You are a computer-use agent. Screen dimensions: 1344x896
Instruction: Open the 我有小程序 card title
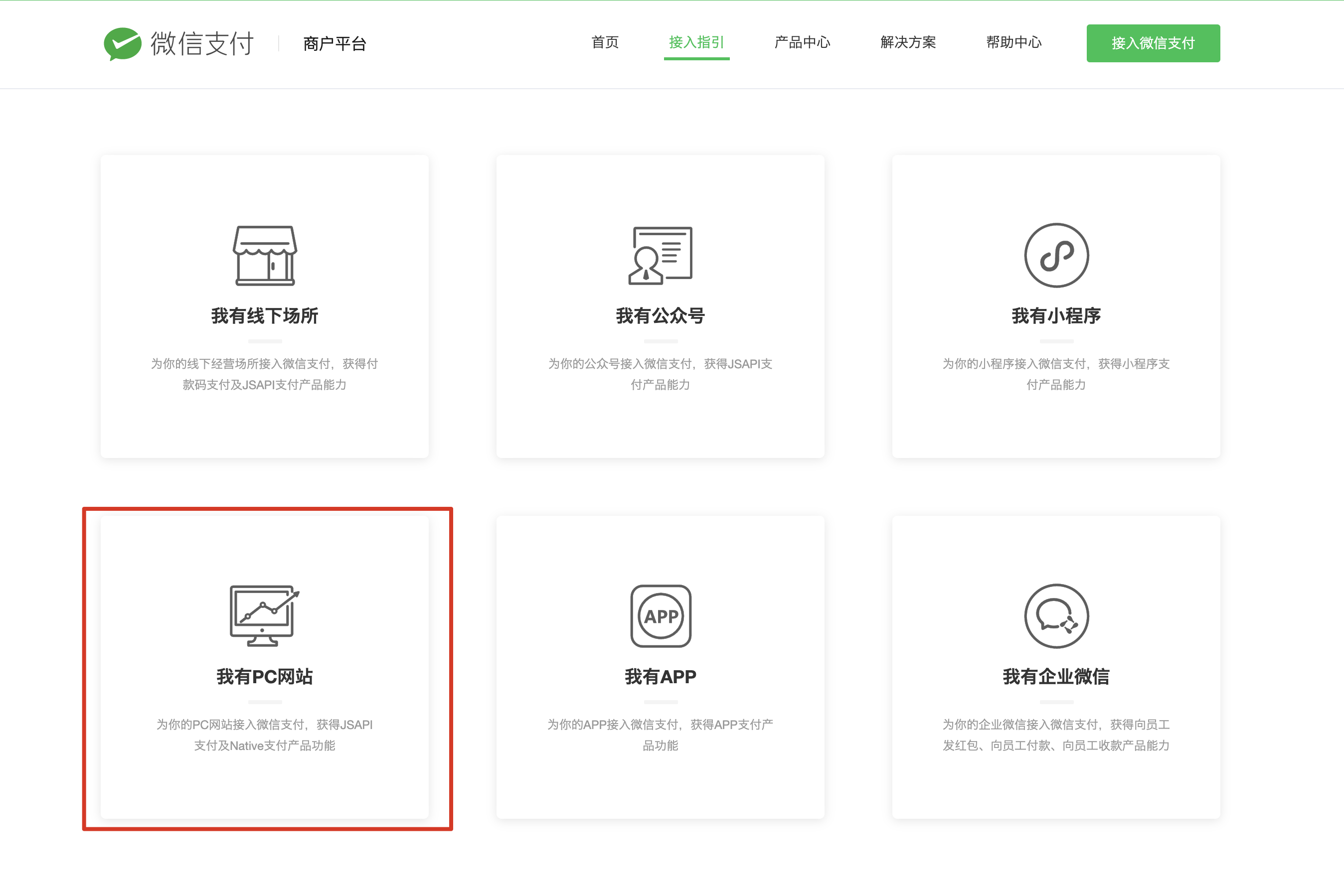click(x=1056, y=315)
